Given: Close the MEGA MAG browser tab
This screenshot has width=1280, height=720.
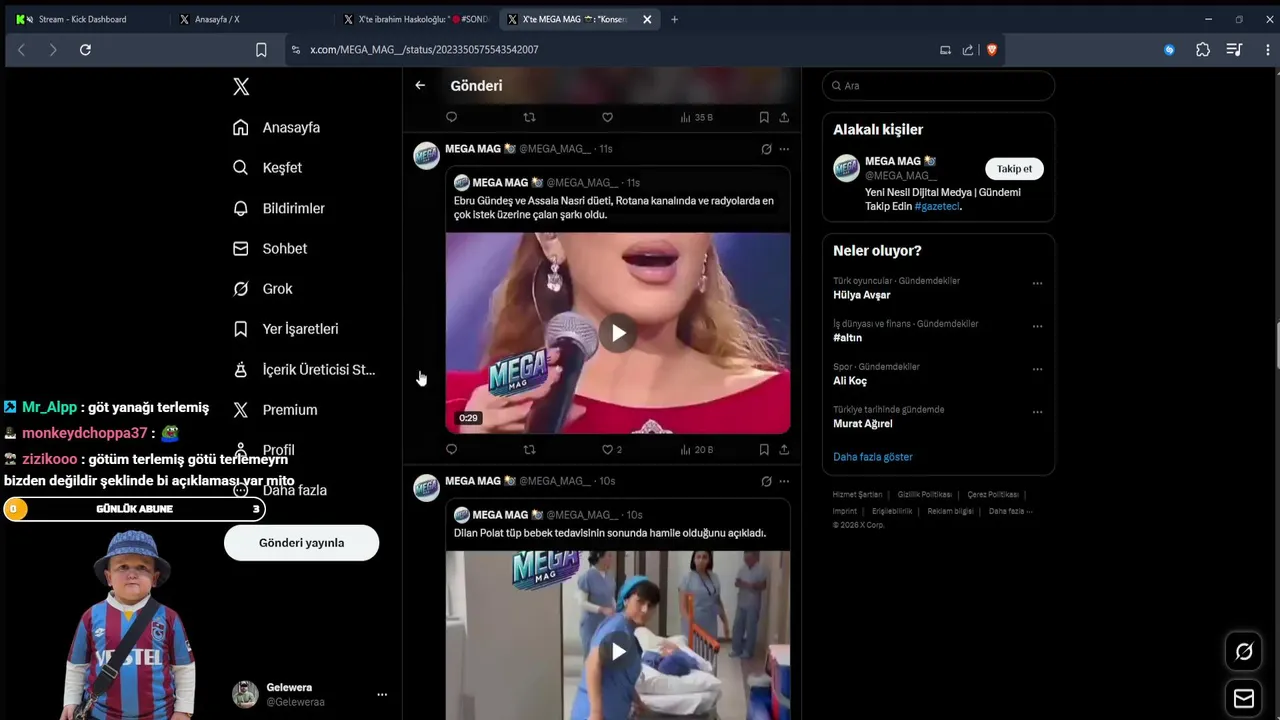Looking at the screenshot, I should click(647, 19).
